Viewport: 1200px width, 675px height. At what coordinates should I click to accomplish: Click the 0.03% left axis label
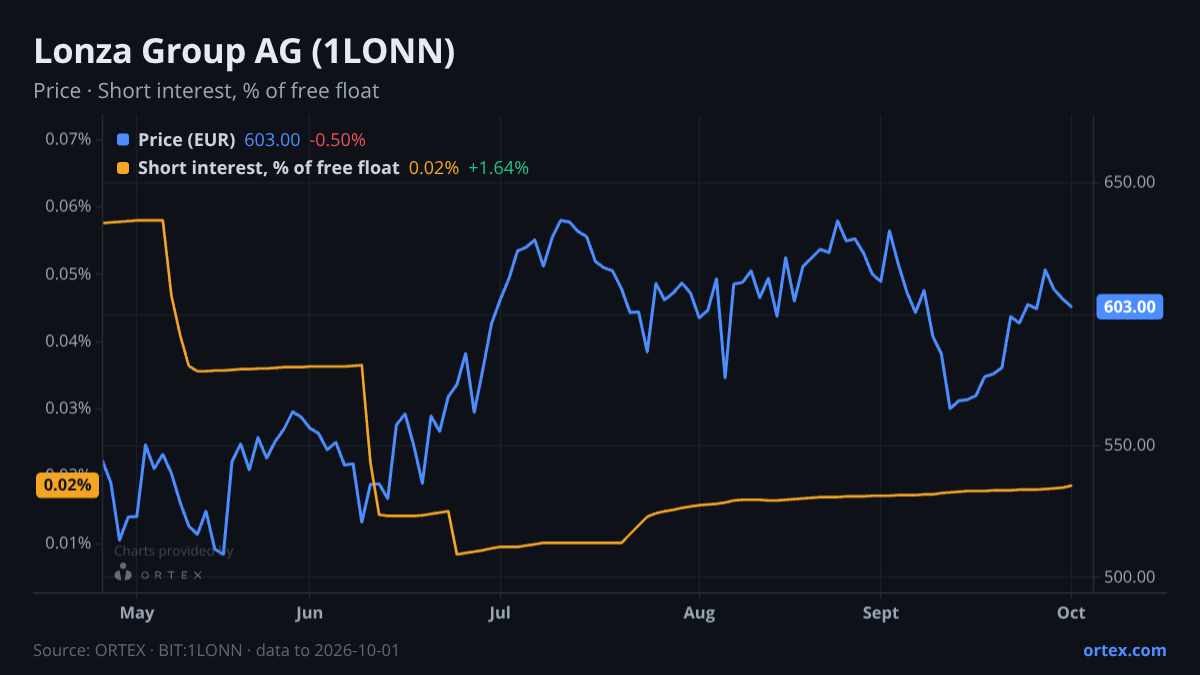[x=68, y=408]
